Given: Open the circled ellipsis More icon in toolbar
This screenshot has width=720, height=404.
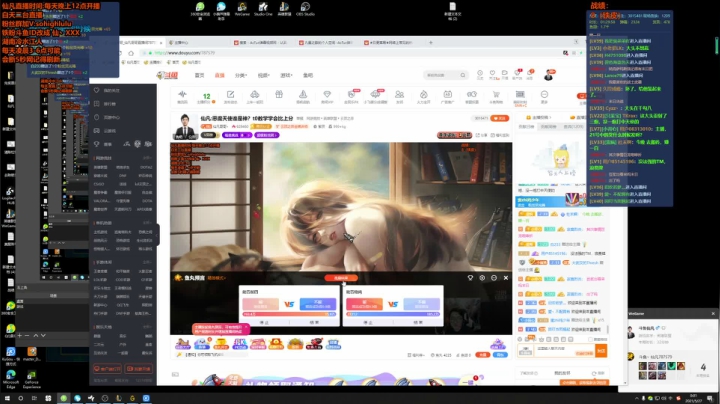Looking at the screenshot, I should click(x=544, y=95).
